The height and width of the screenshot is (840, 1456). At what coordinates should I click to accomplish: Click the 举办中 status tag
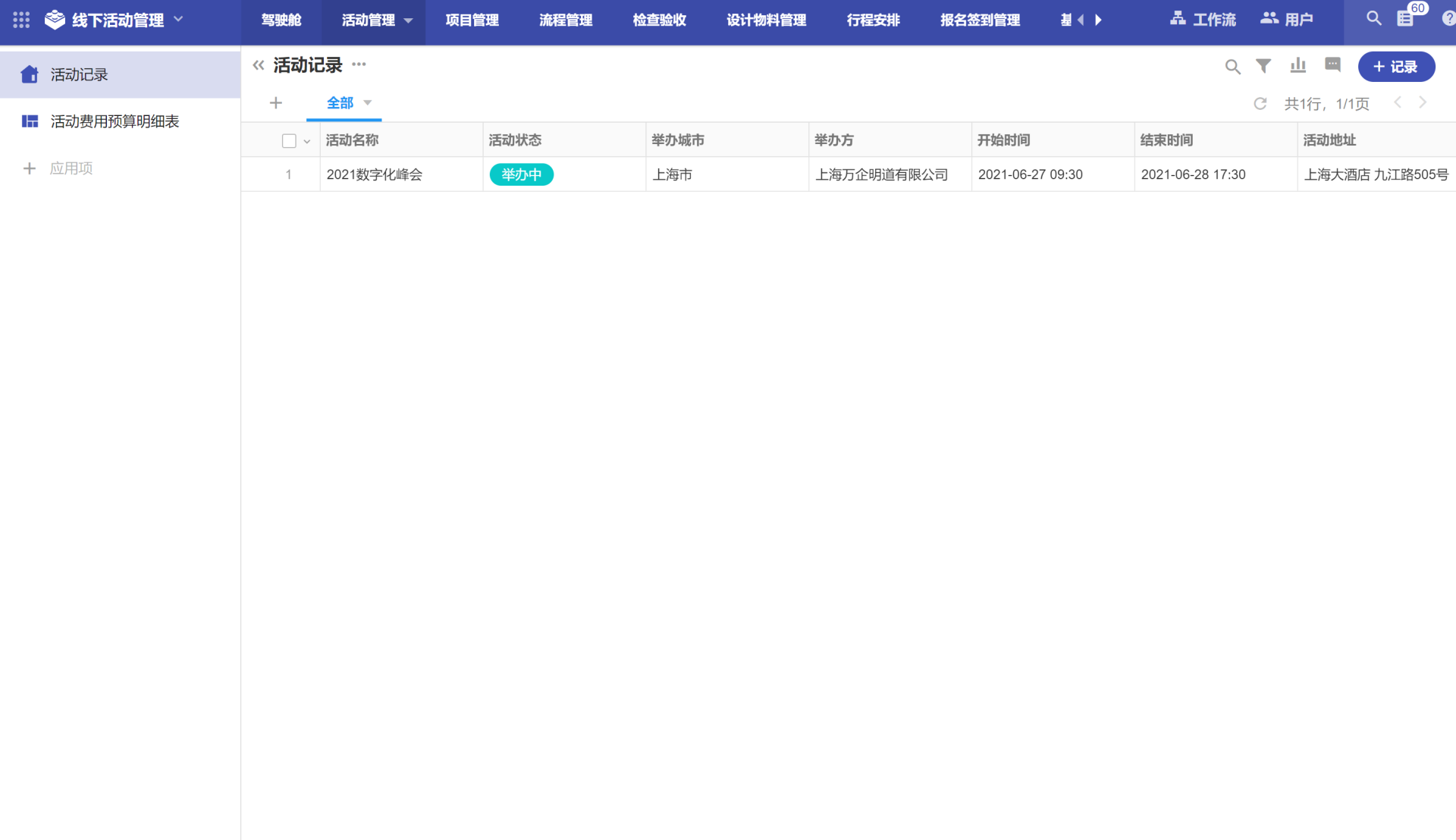click(522, 174)
